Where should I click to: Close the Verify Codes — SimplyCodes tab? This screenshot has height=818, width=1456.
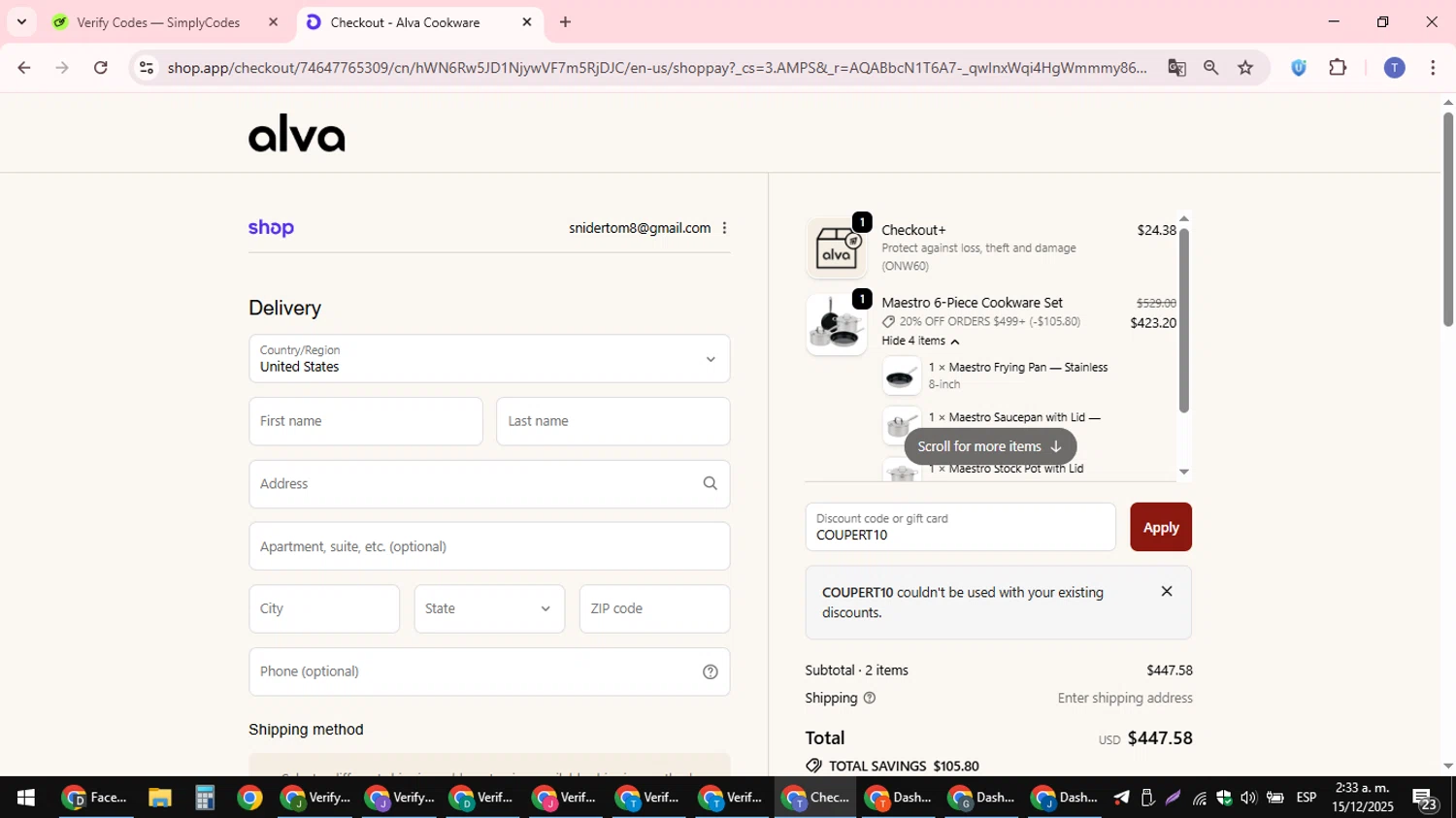[x=274, y=21]
